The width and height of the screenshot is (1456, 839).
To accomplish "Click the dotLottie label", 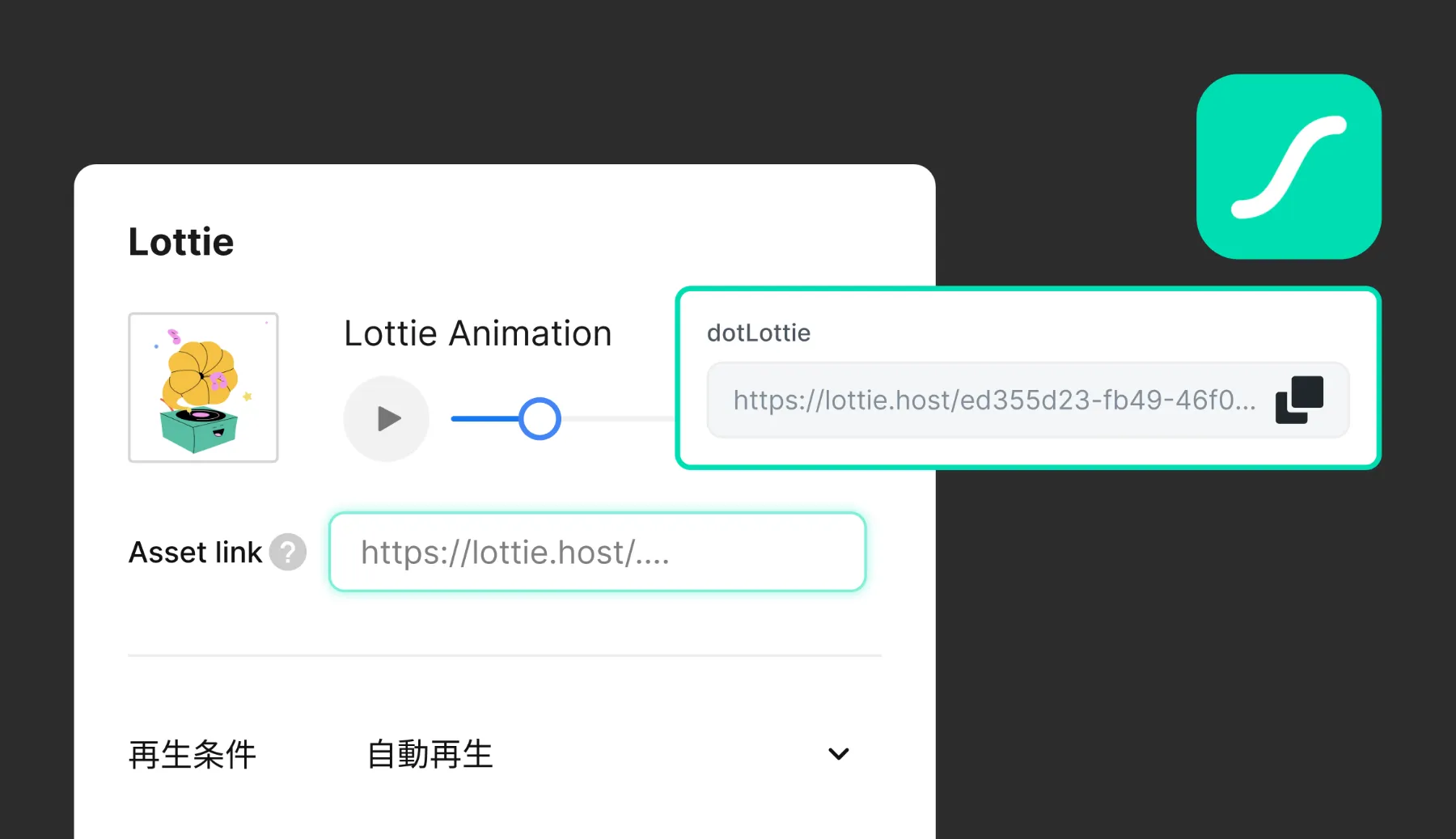I will pyautogui.click(x=759, y=333).
